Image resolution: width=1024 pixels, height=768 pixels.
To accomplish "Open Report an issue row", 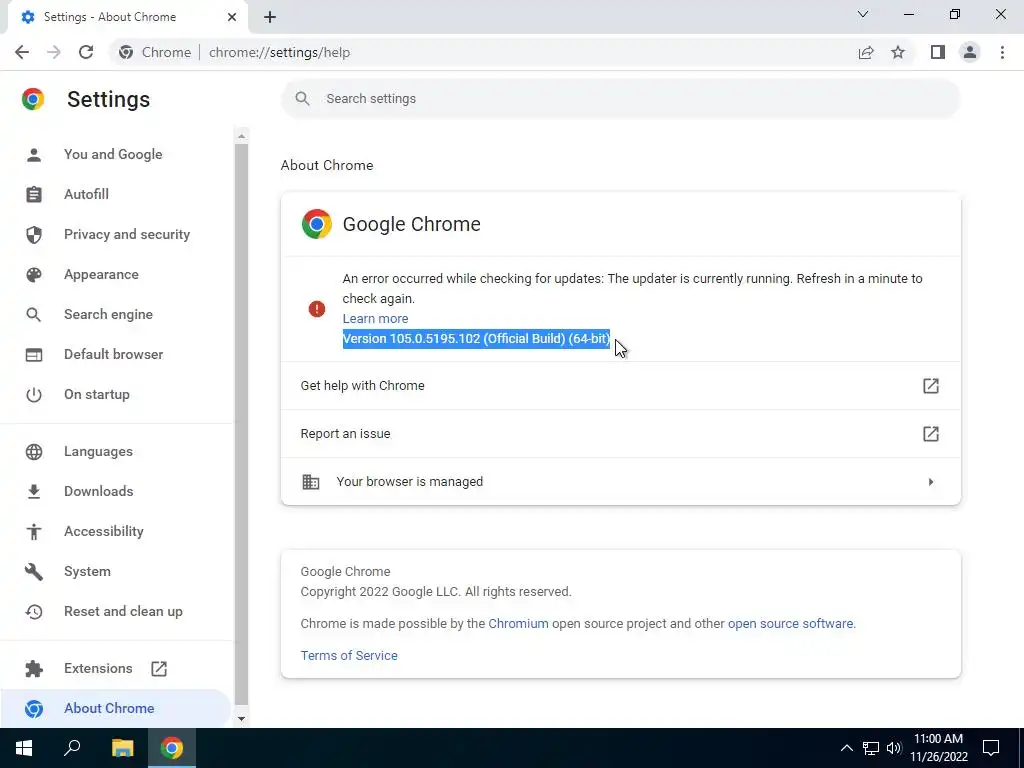I will point(620,434).
